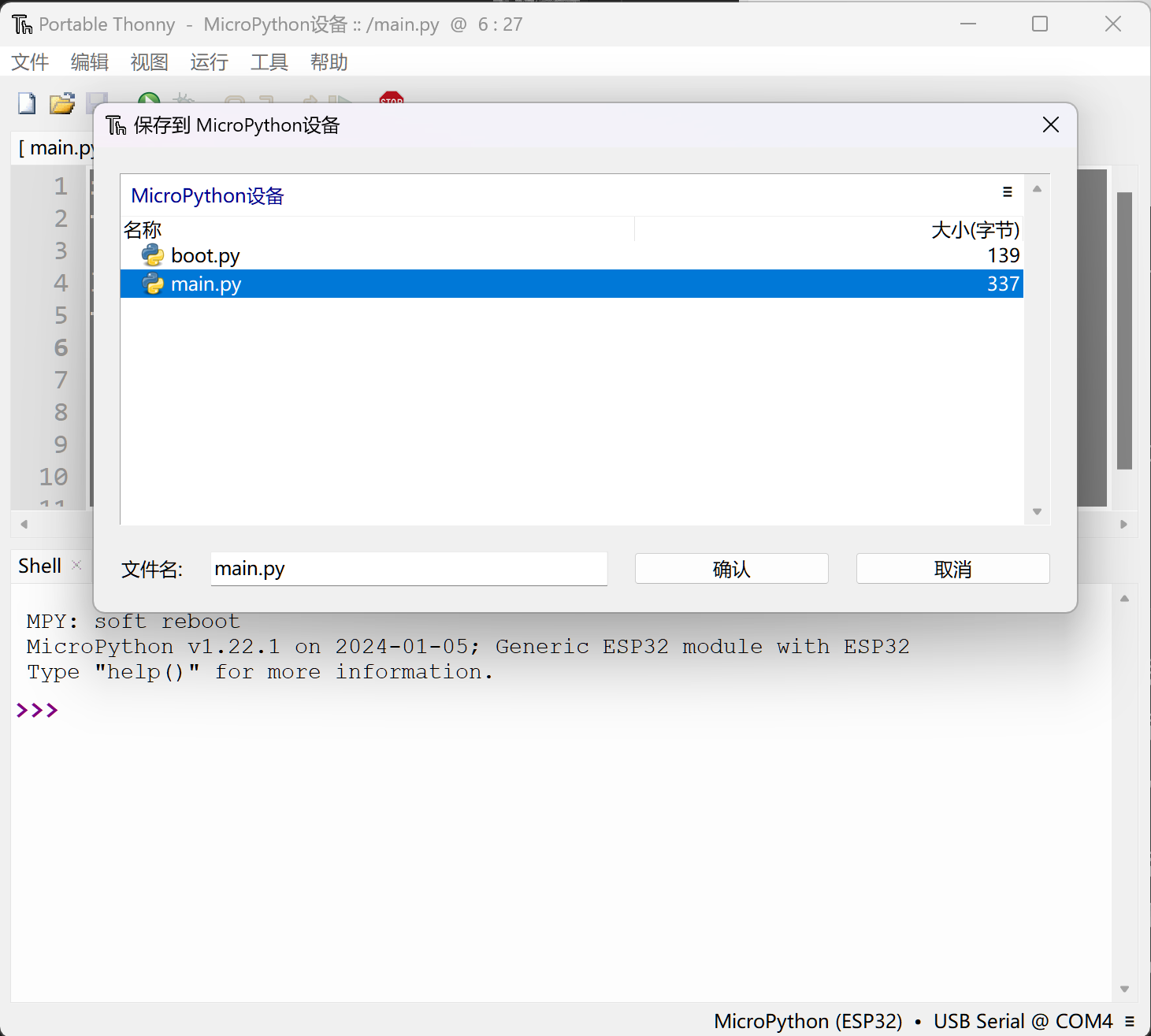1151x1036 pixels.
Task: Select the main.py editor tab
Action: 55,148
